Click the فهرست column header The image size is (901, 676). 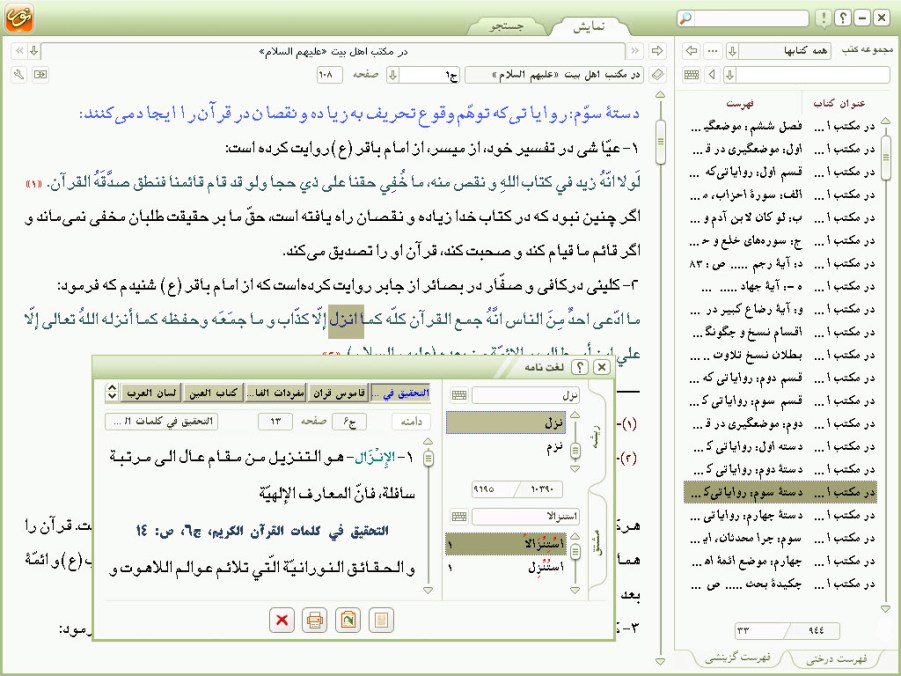point(740,103)
